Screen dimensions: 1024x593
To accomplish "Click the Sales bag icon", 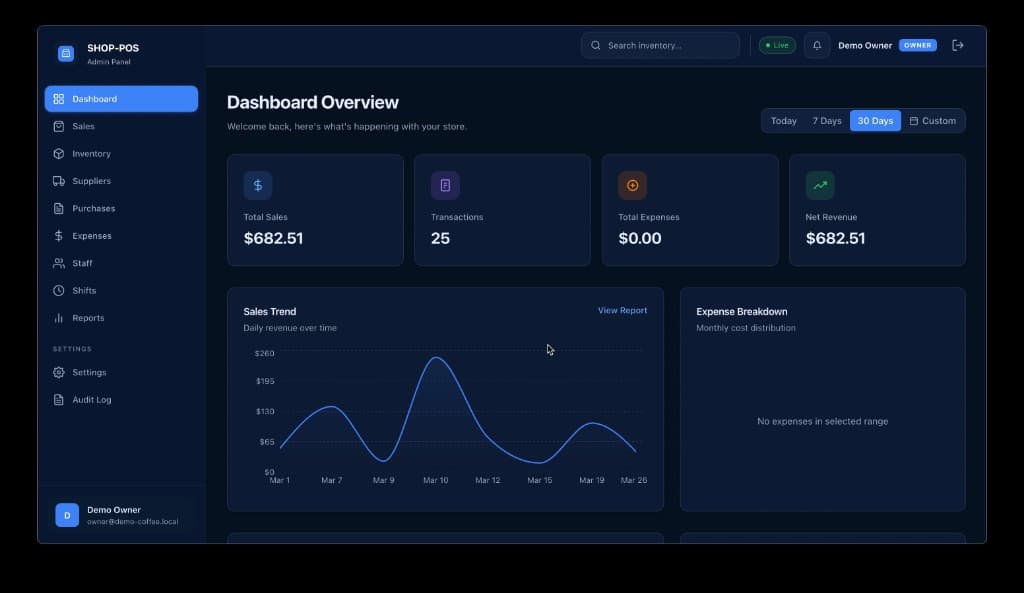I will click(59, 126).
